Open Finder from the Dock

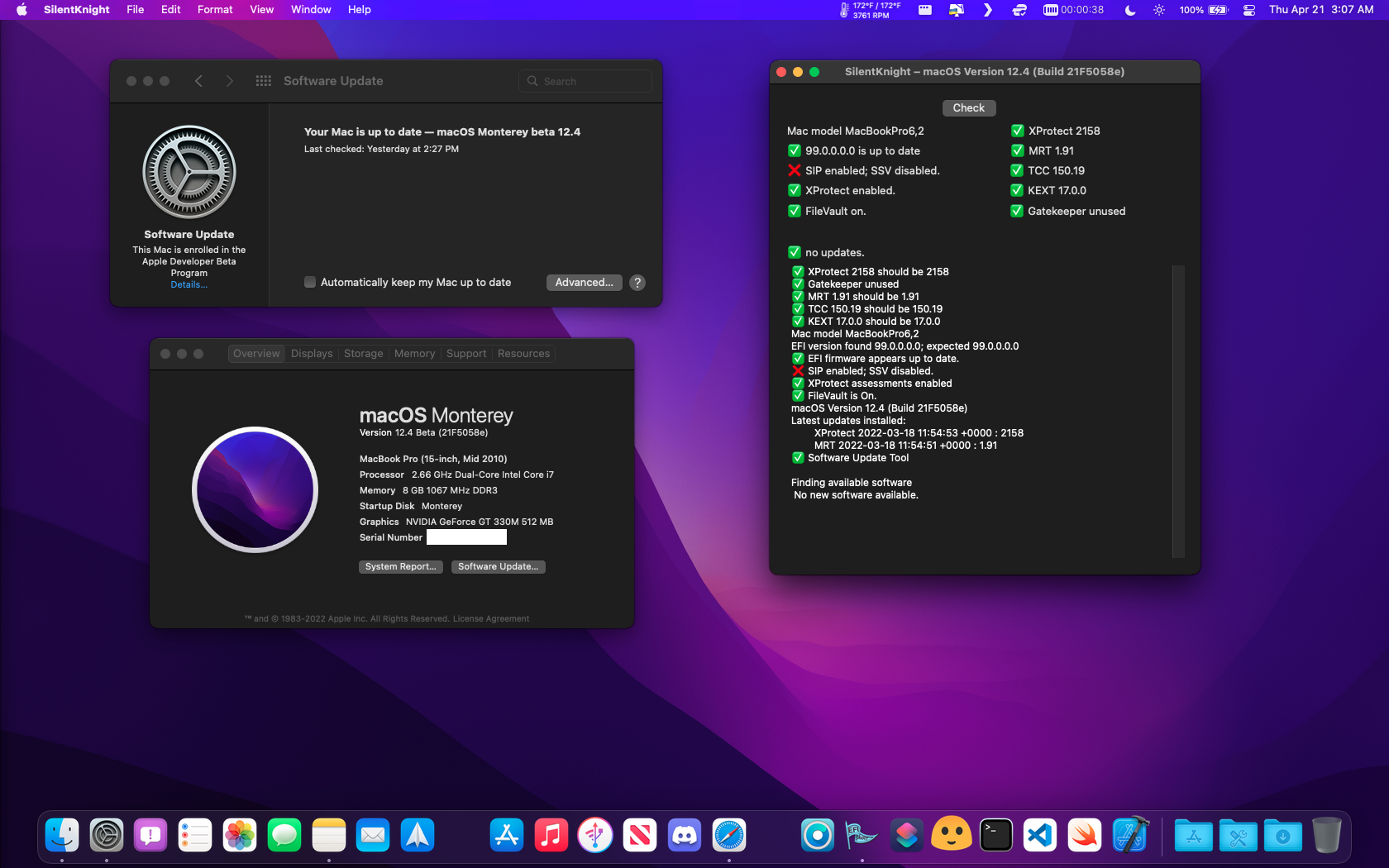[62, 835]
